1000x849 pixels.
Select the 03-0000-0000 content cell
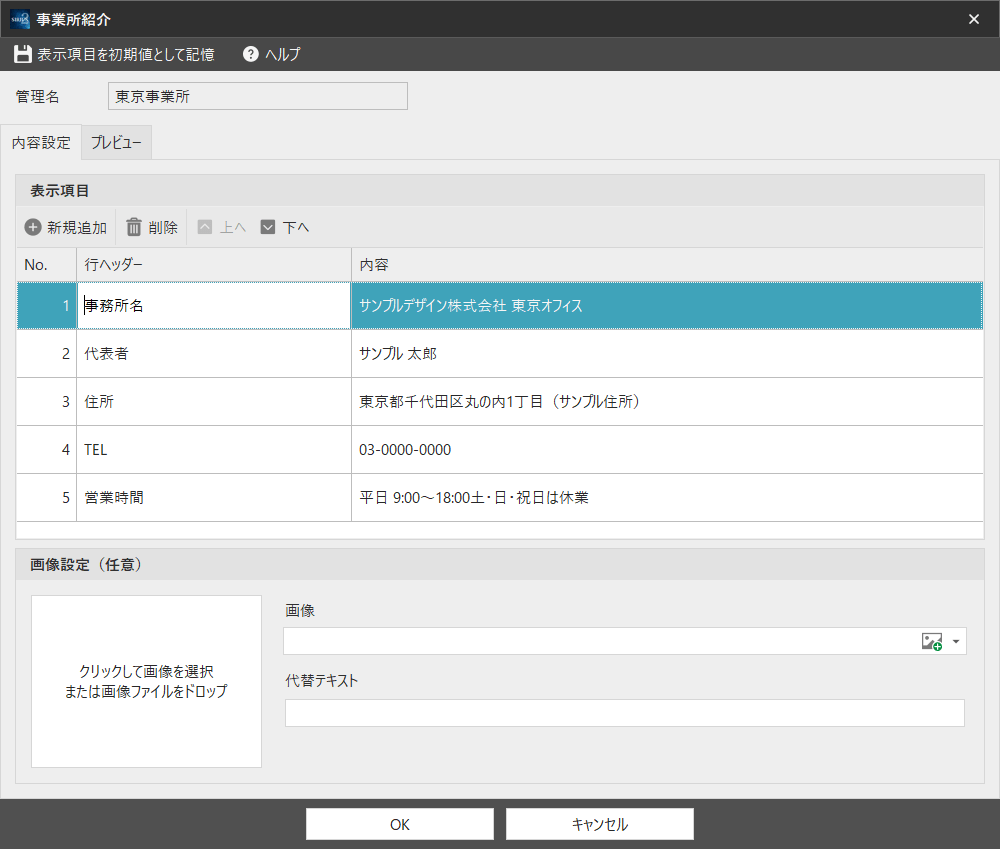click(667, 450)
